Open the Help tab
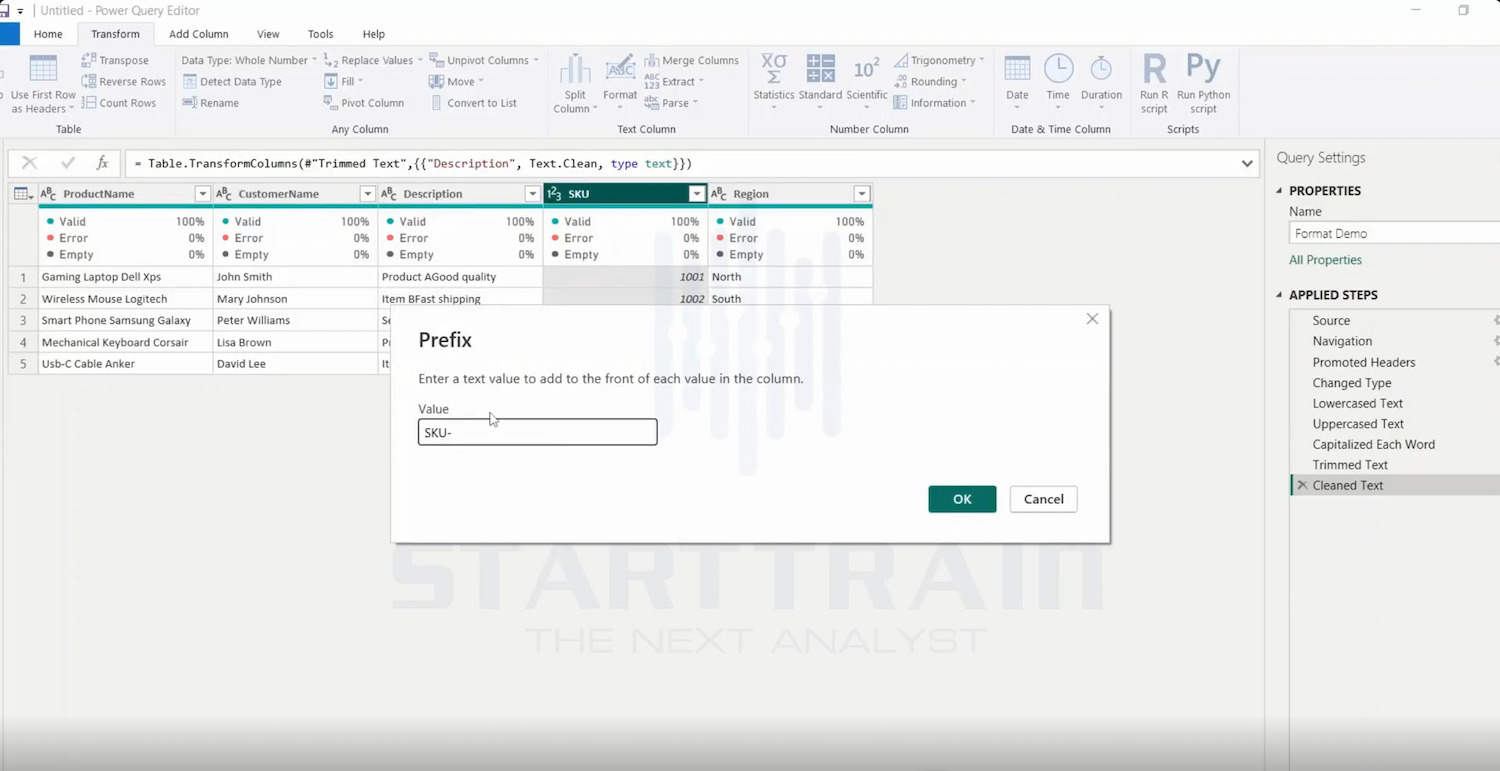 [x=374, y=34]
